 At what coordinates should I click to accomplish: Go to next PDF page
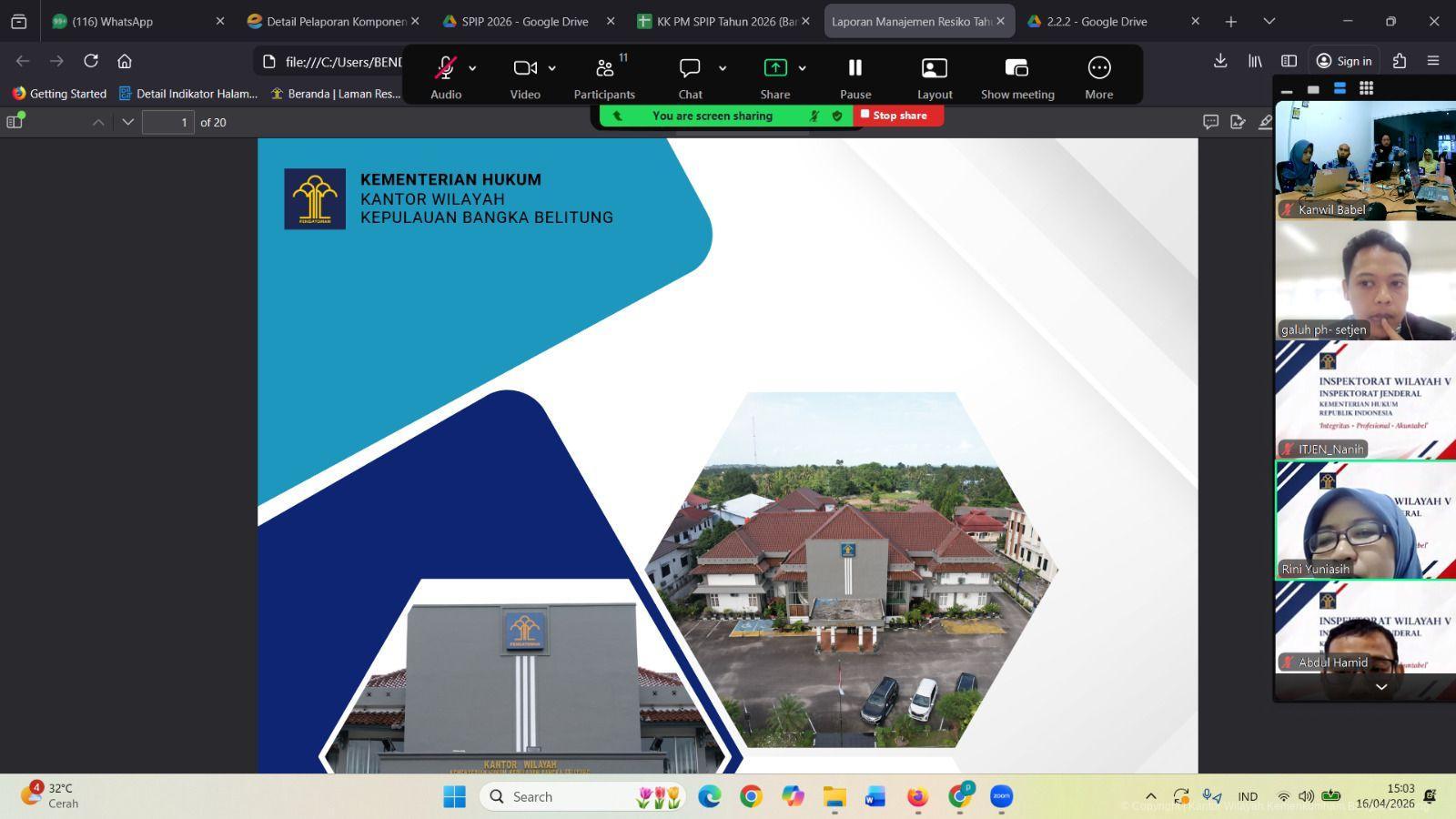(127, 122)
